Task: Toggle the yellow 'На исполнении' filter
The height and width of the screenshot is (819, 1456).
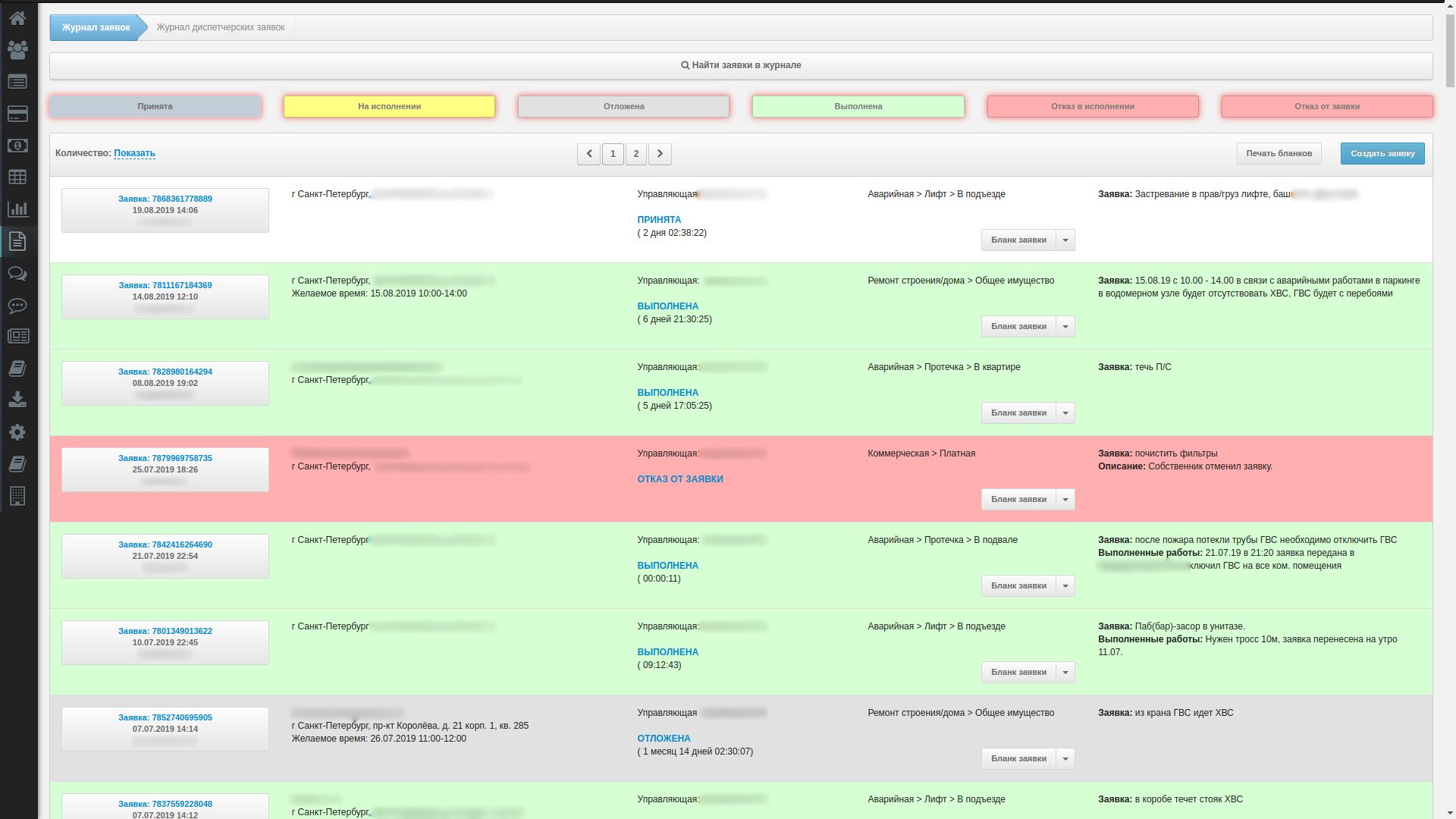Action: pyautogui.click(x=389, y=107)
